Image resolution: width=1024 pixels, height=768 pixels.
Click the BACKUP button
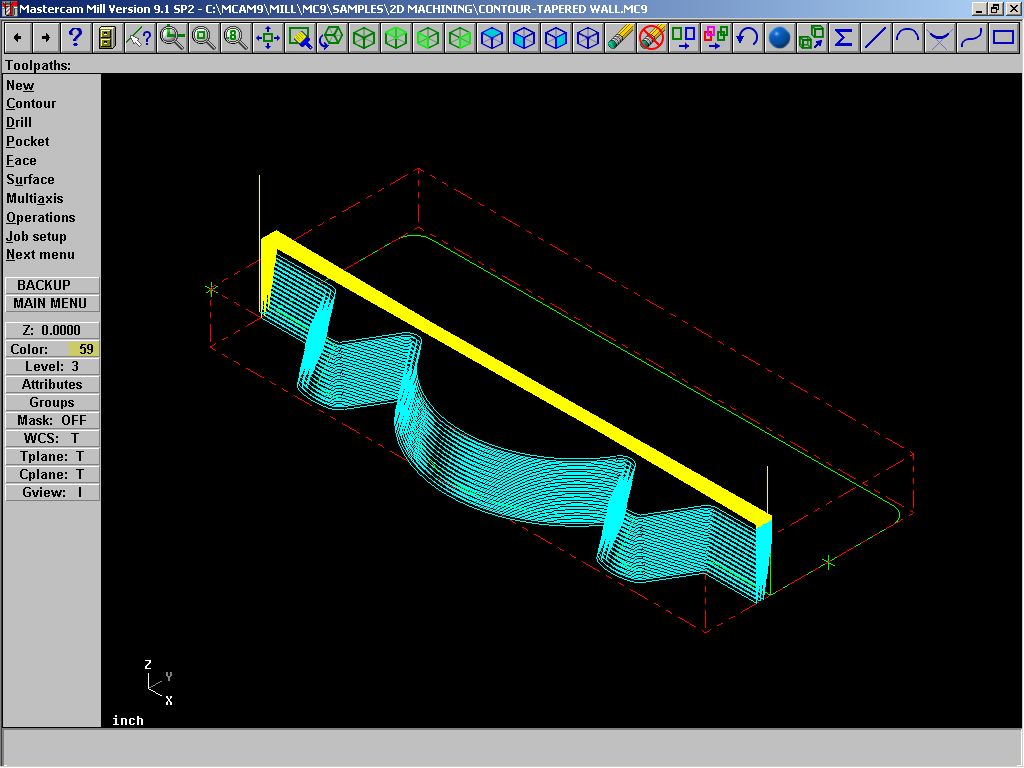pos(52,285)
